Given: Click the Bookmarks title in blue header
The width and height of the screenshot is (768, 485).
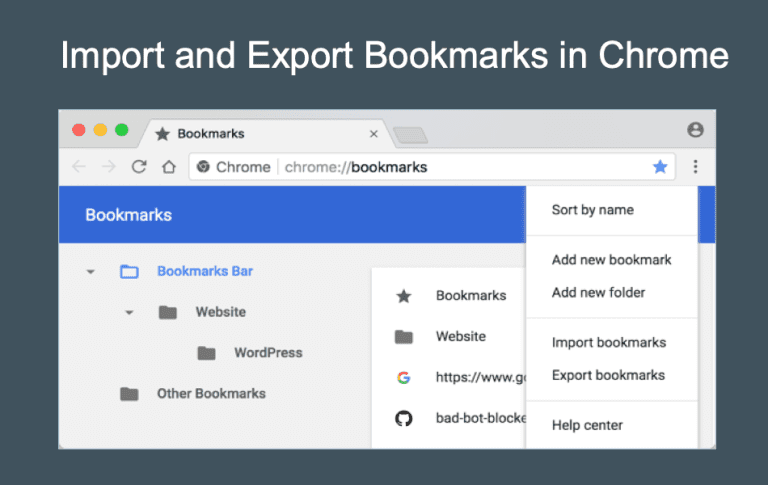Looking at the screenshot, I should [128, 215].
